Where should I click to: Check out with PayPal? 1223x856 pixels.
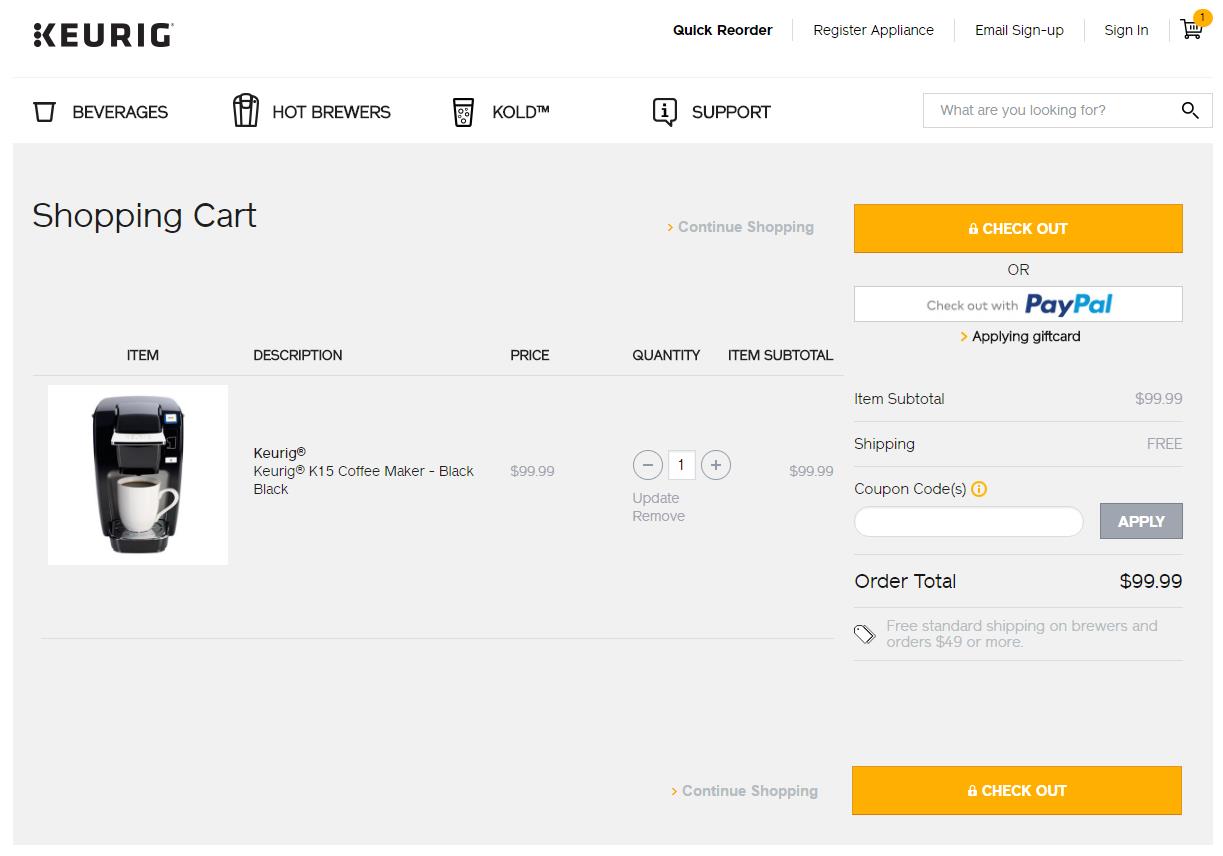[1017, 303]
